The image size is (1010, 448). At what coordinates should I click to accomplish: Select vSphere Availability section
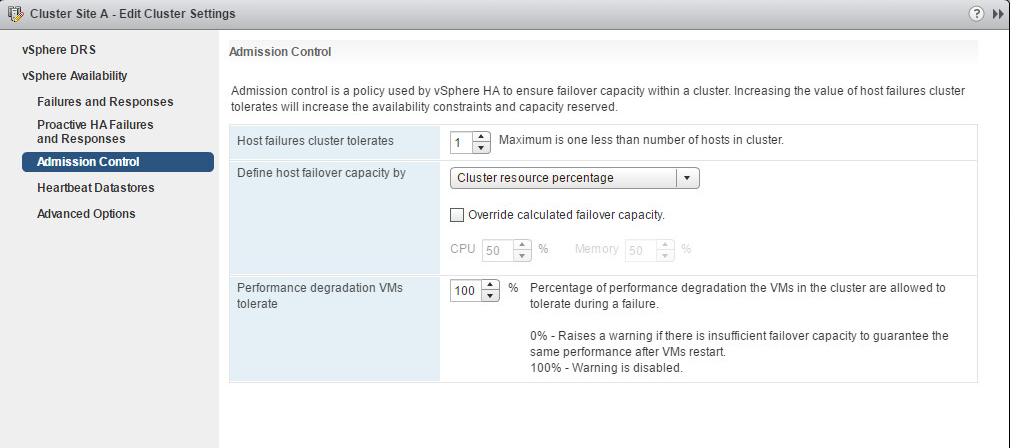[x=74, y=75]
